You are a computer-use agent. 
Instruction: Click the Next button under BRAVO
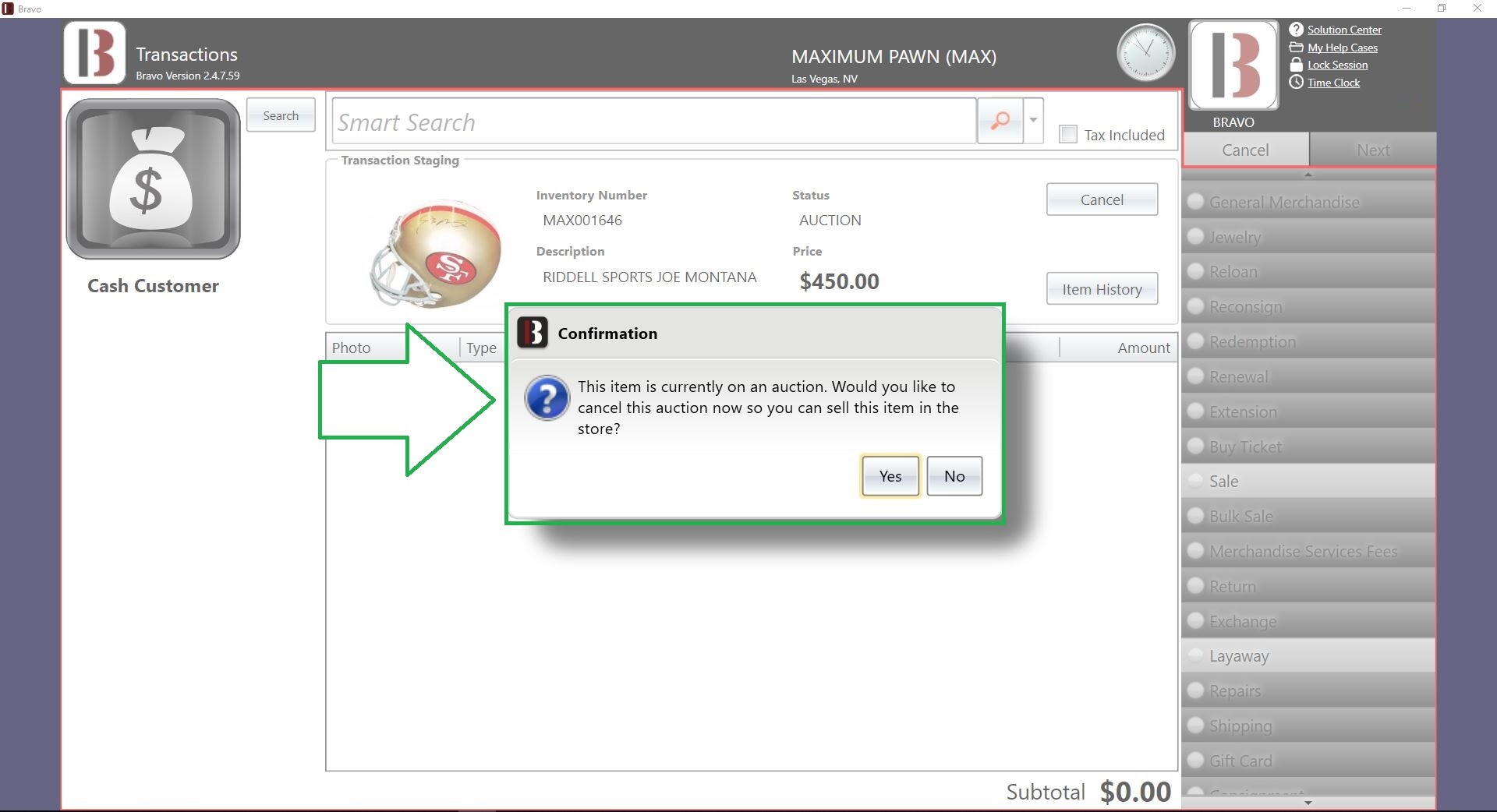tap(1373, 150)
